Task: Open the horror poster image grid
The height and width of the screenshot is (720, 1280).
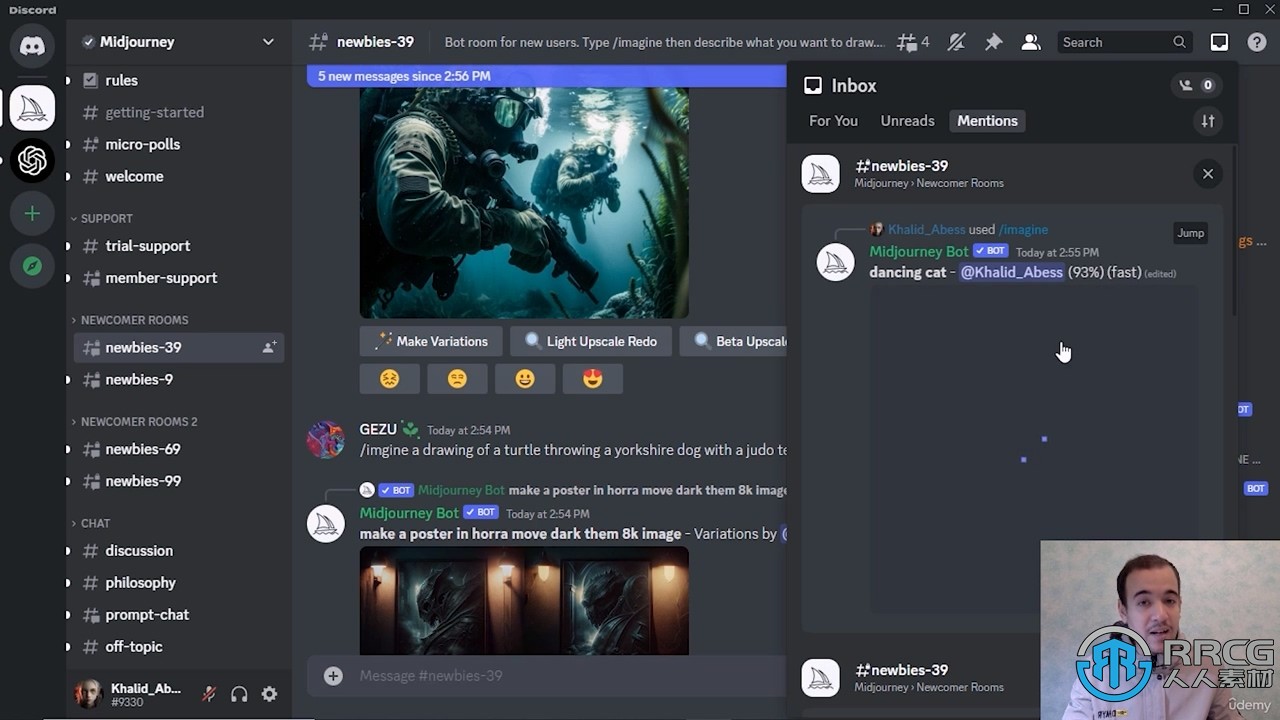Action: pyautogui.click(x=524, y=601)
